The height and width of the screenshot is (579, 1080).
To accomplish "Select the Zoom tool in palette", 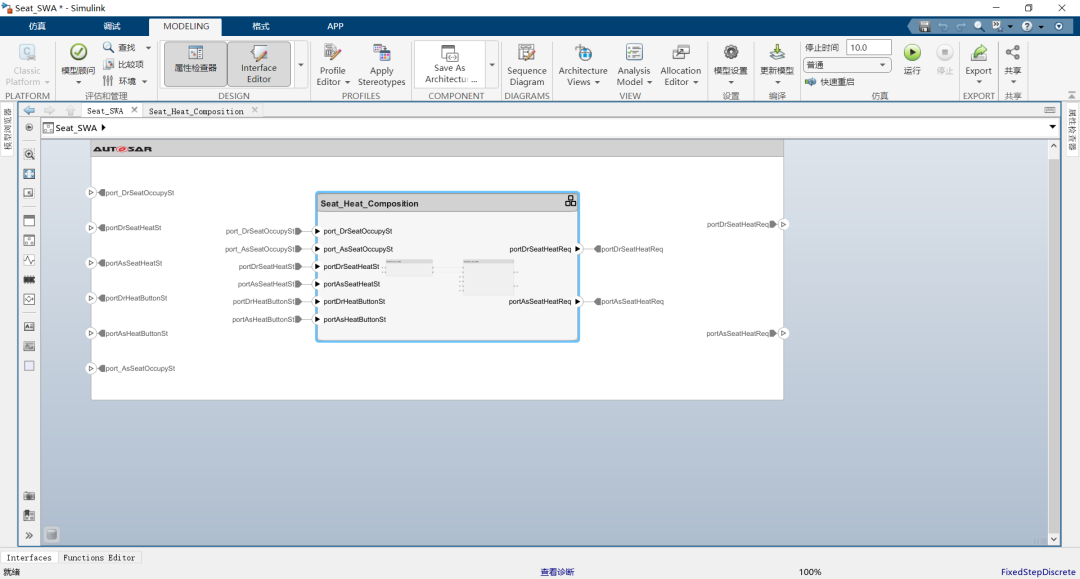I will click(29, 154).
